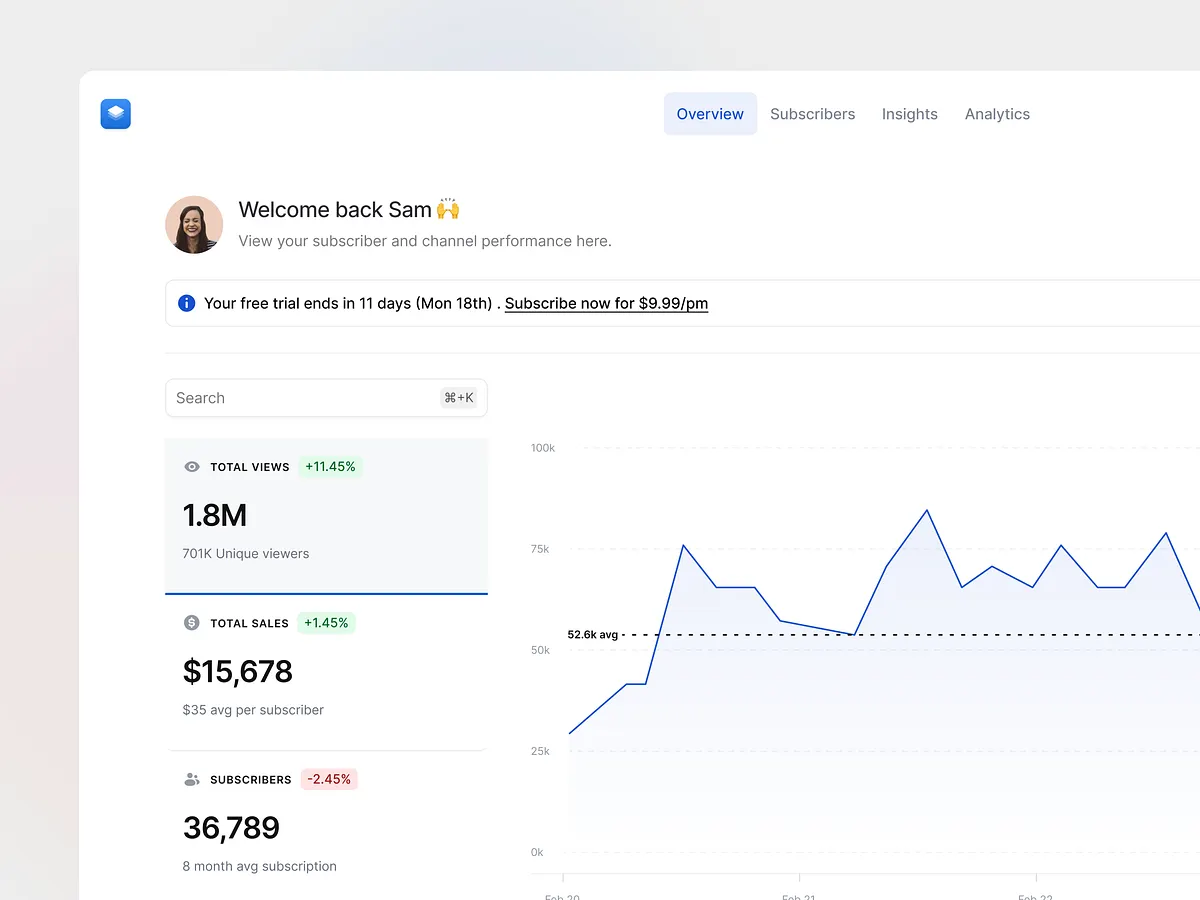Click the app logo icon
1200x900 pixels.
point(115,114)
